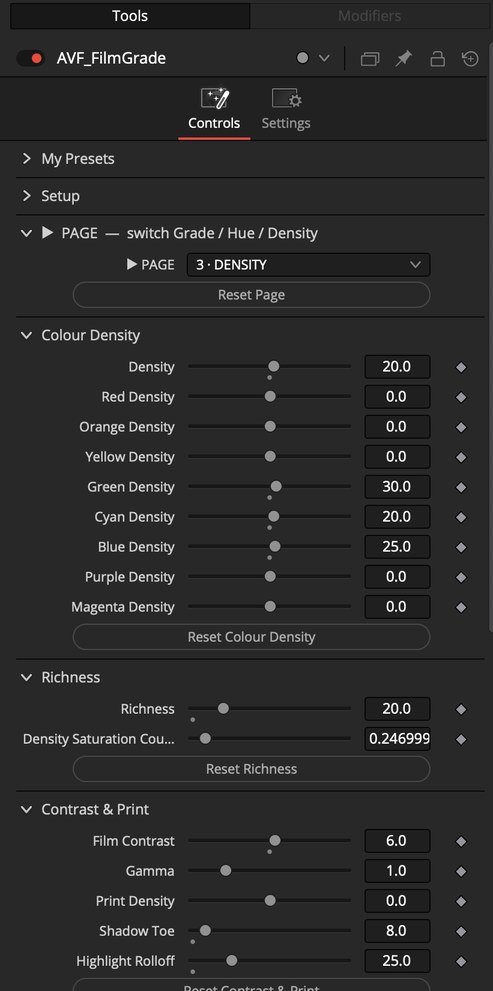Click the Richness value field
The image size is (493, 991).
(397, 708)
